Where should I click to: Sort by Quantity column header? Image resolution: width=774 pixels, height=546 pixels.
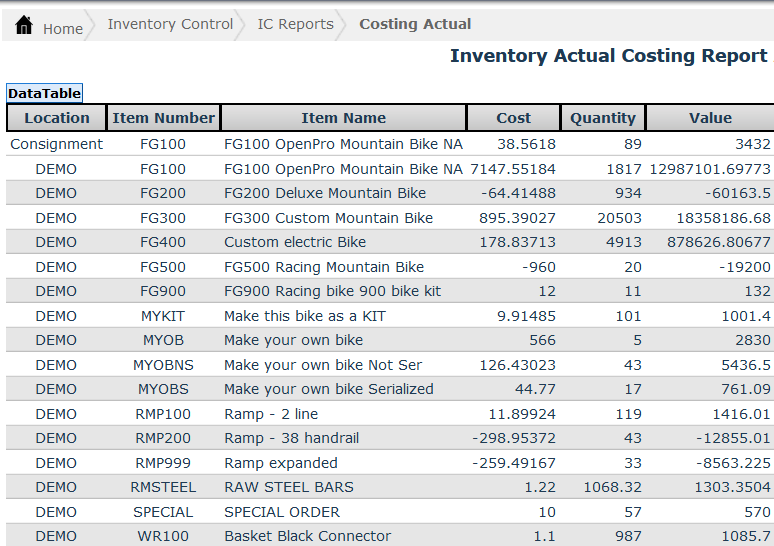[602, 118]
